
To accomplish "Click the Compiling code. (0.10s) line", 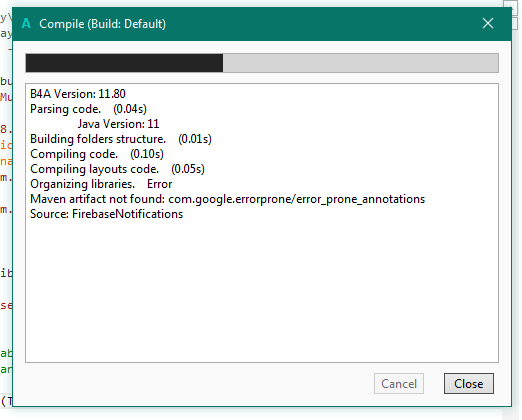I will point(97,154).
